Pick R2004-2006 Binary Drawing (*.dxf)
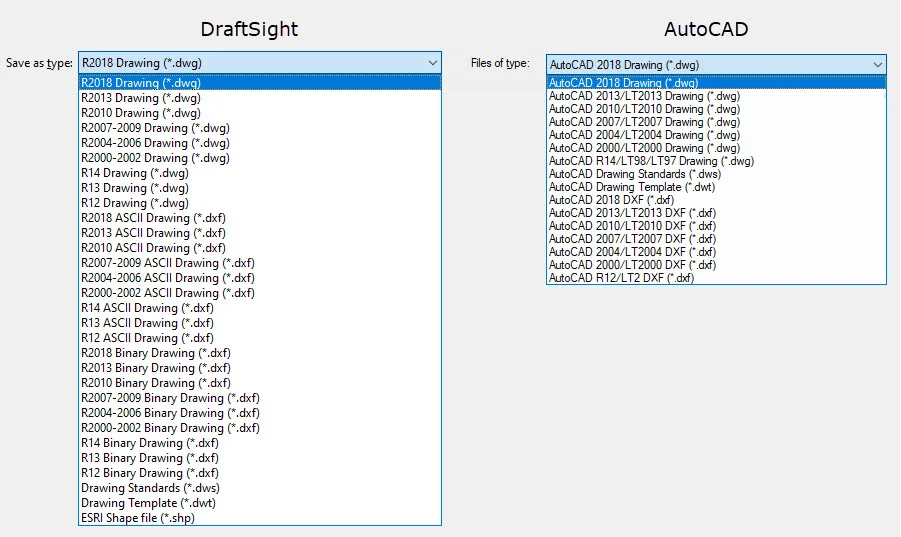 coord(170,413)
